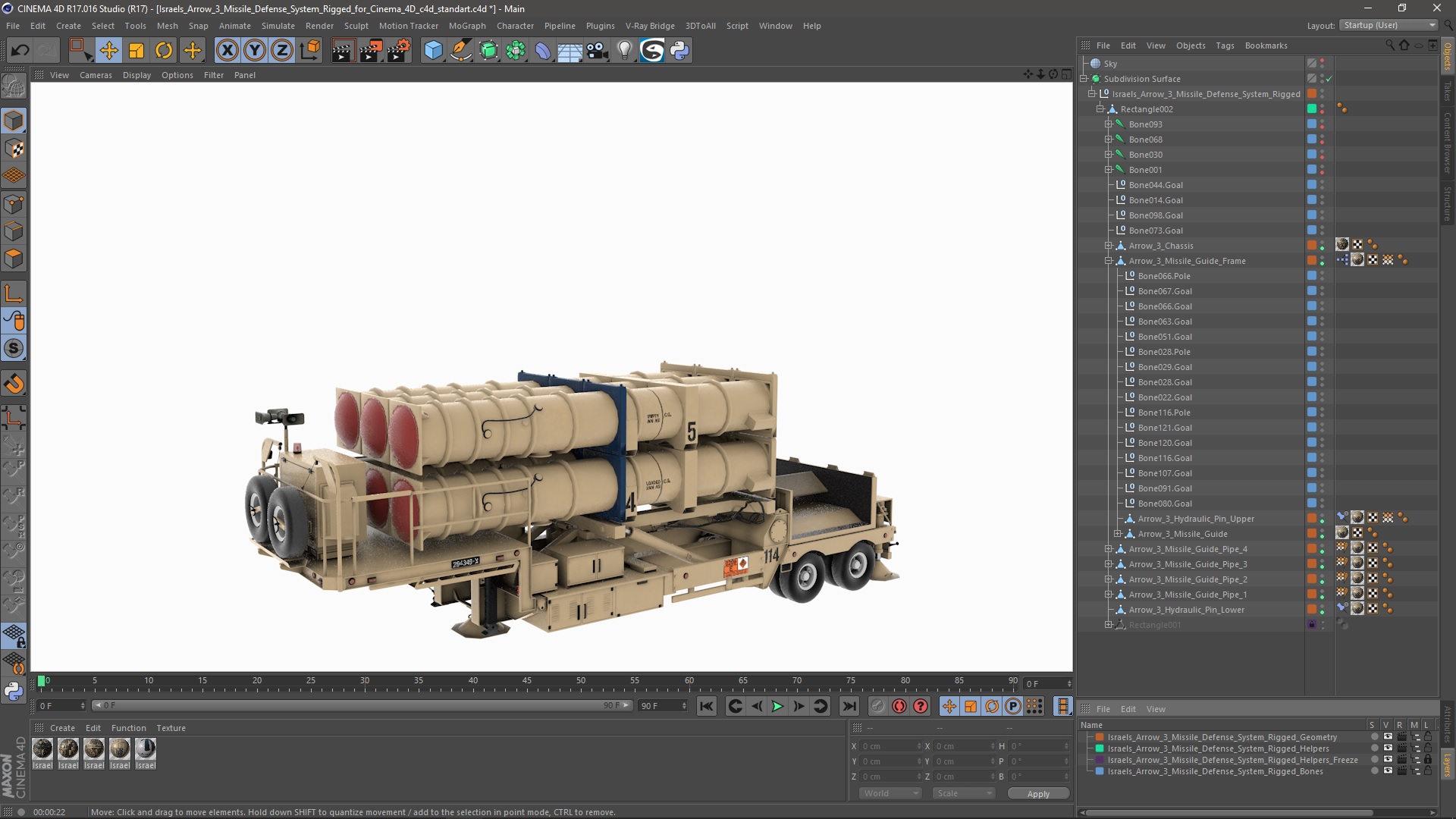Select the Scale tool
This screenshot has height=819, width=1456.
coord(136,51)
